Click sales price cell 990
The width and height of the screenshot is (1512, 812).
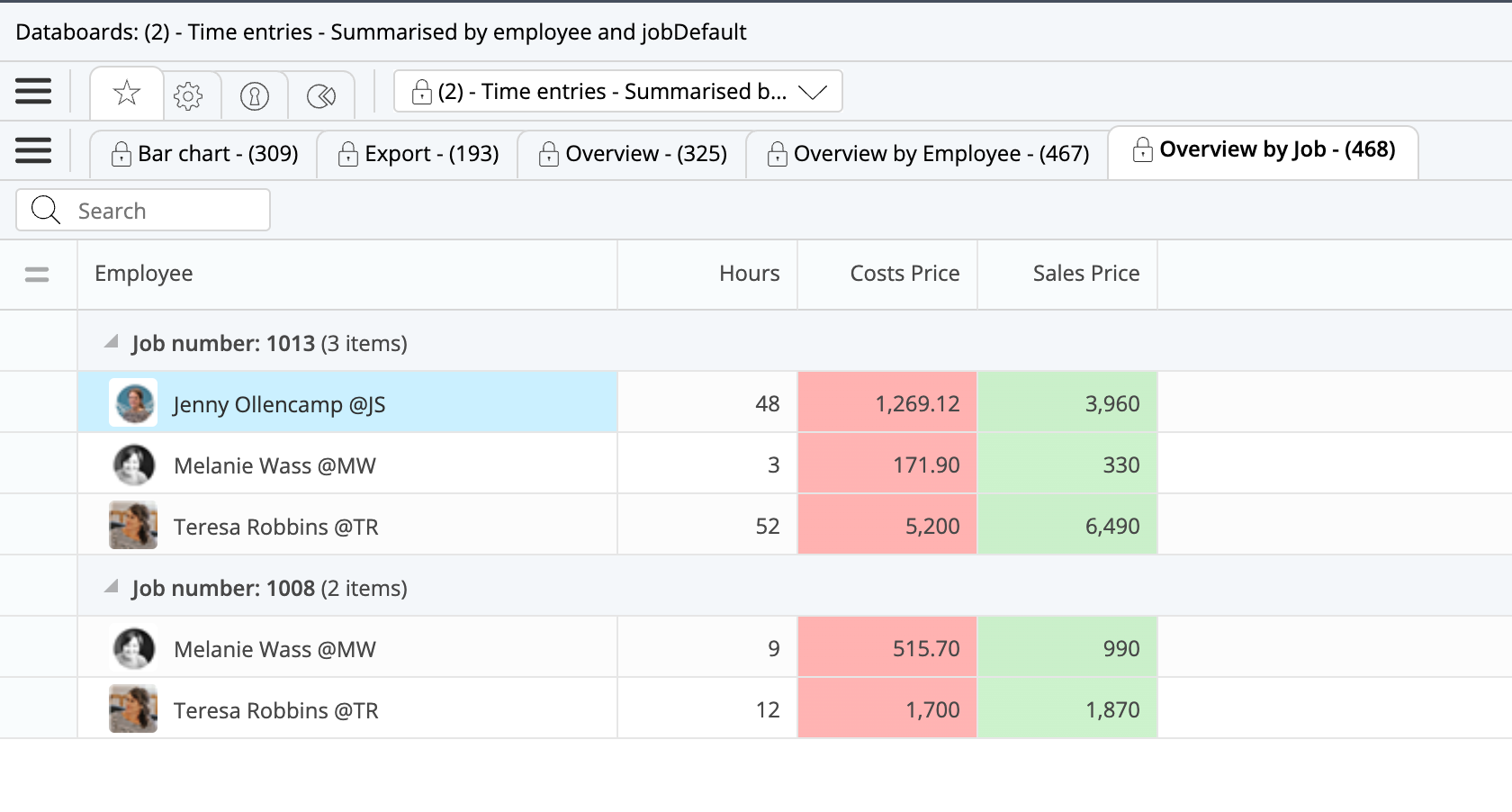[x=1067, y=648]
